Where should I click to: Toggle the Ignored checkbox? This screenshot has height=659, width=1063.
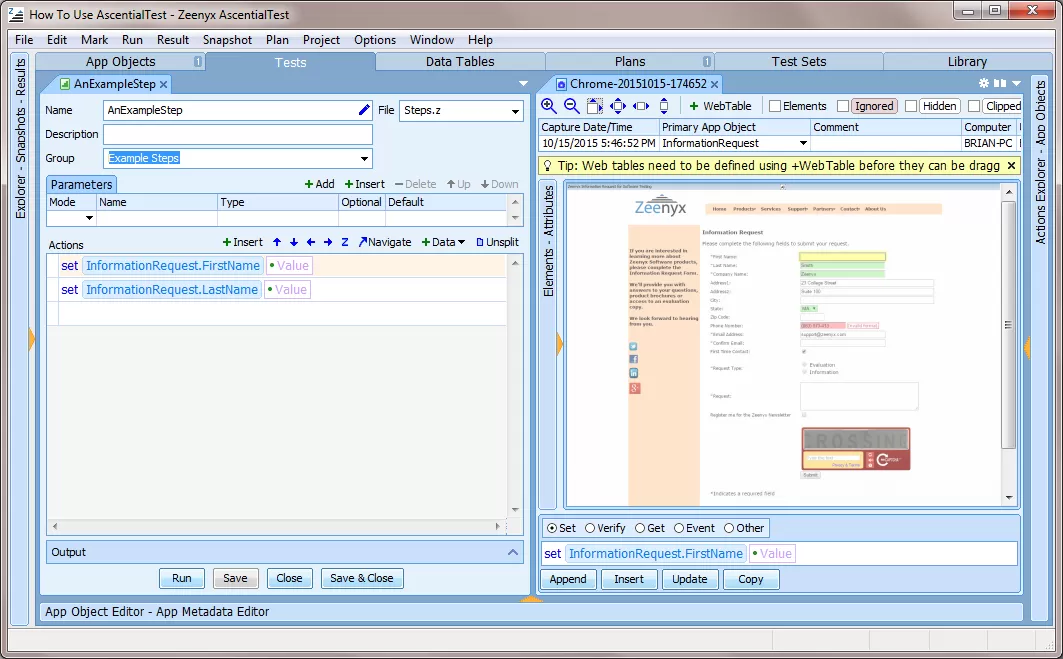843,106
